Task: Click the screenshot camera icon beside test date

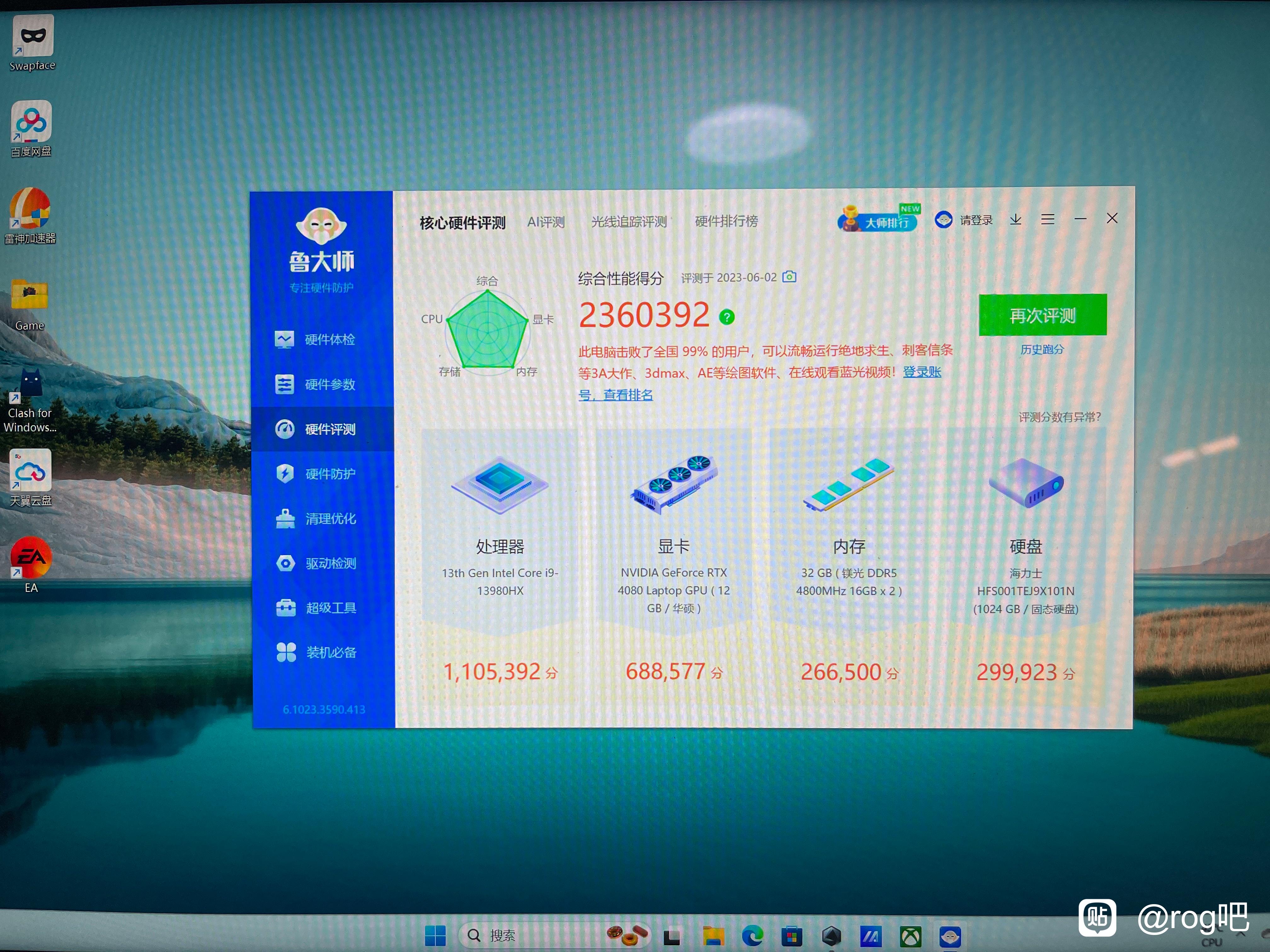Action: click(790, 277)
